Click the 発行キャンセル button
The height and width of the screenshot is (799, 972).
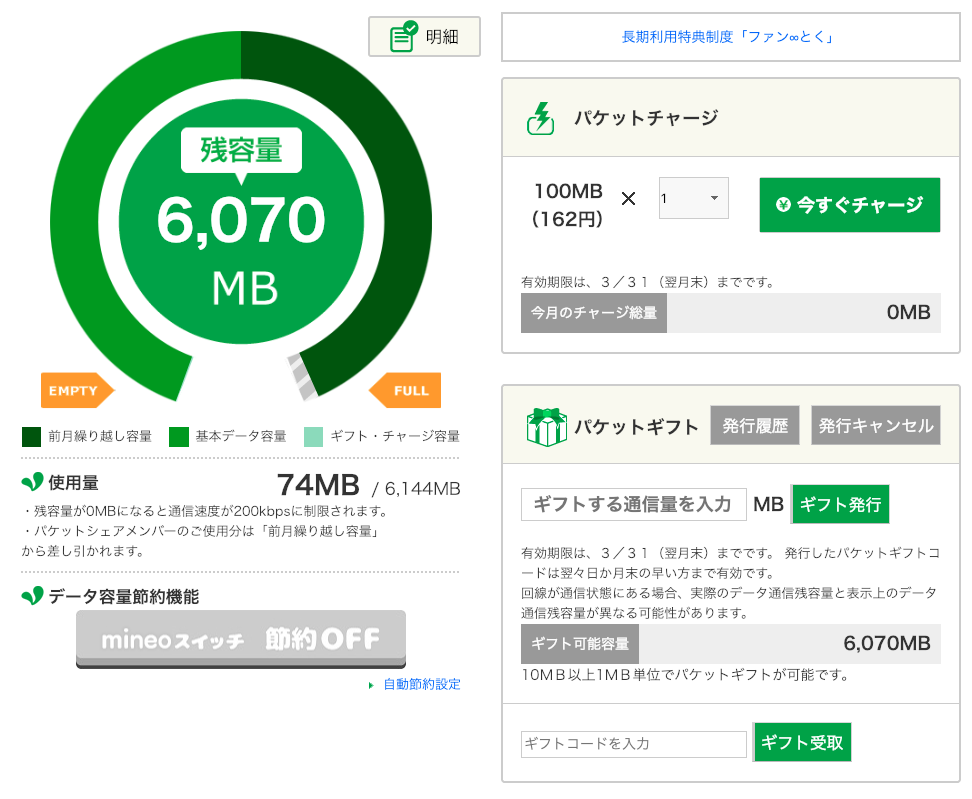[876, 426]
